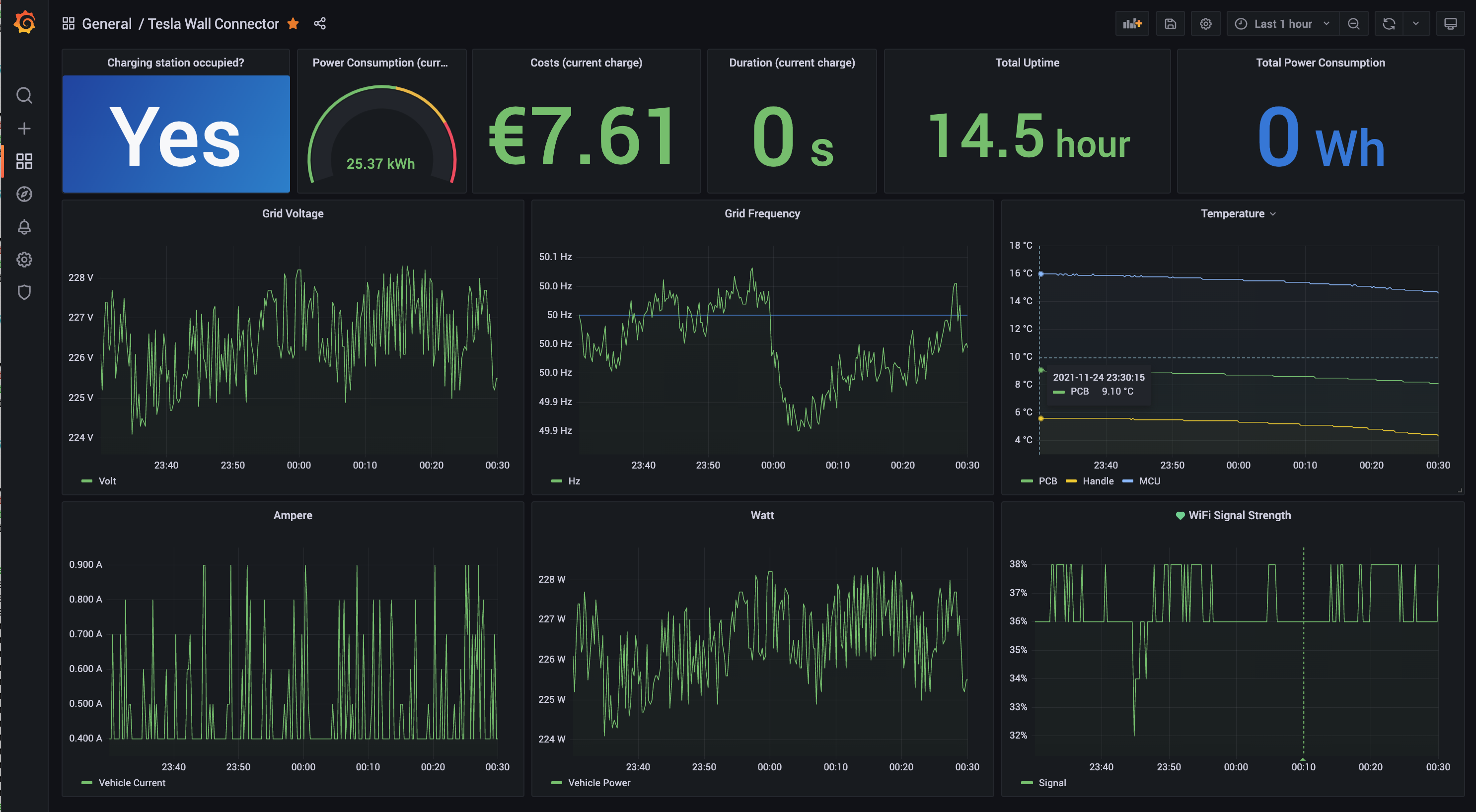This screenshot has height=812, width=1476.
Task: Click the Duration (current charge) panel title
Action: coord(792,63)
